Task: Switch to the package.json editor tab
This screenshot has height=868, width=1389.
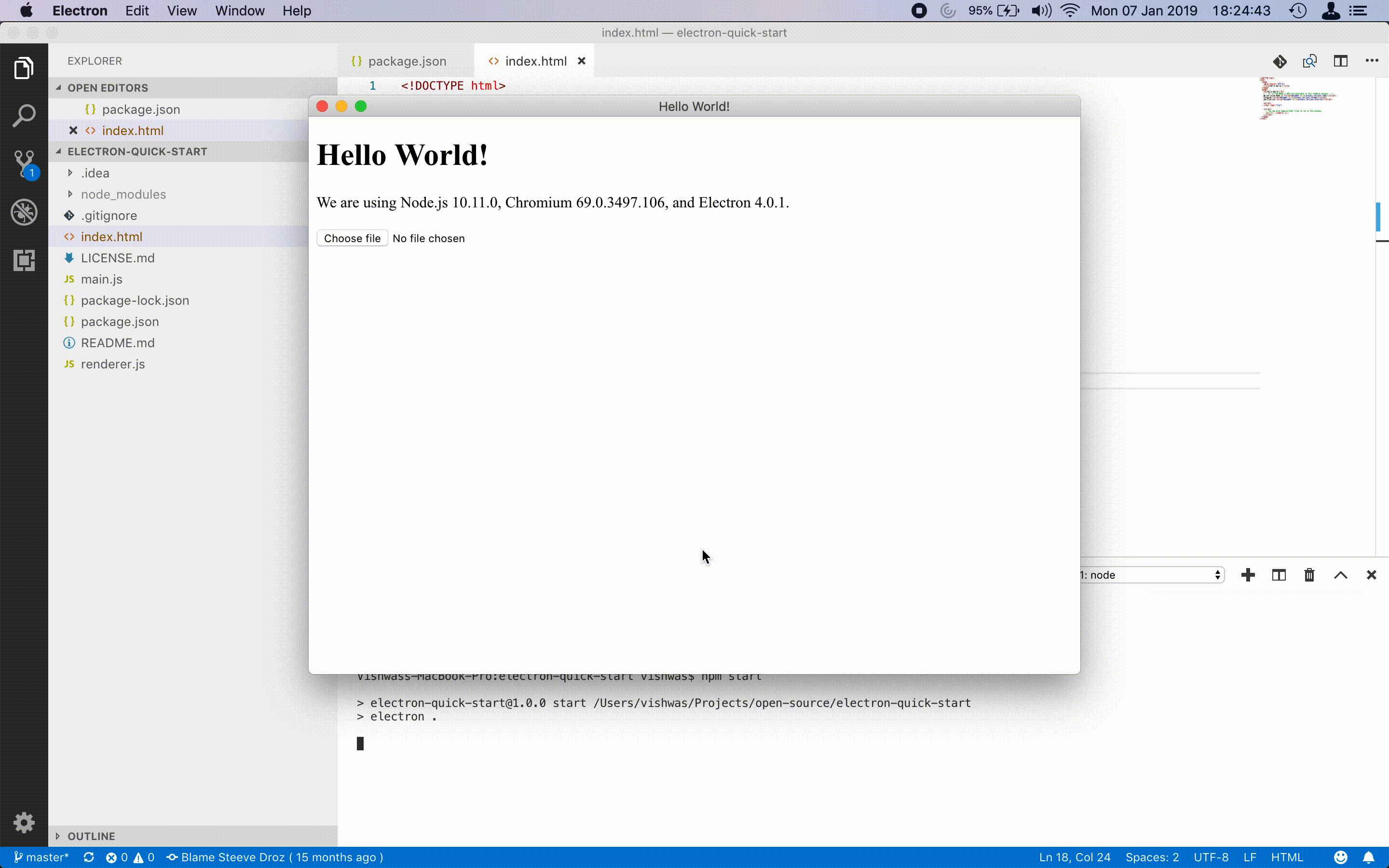Action: pyautogui.click(x=407, y=61)
